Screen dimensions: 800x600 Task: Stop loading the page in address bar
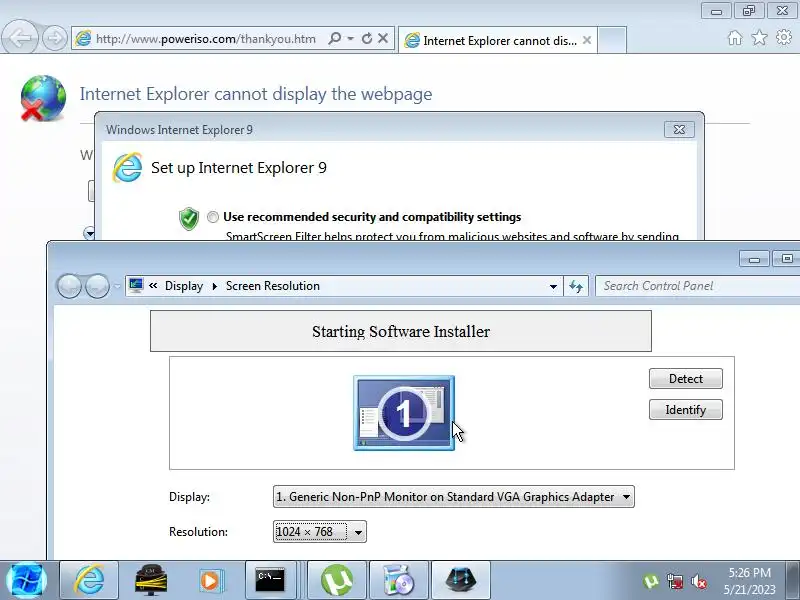[383, 38]
